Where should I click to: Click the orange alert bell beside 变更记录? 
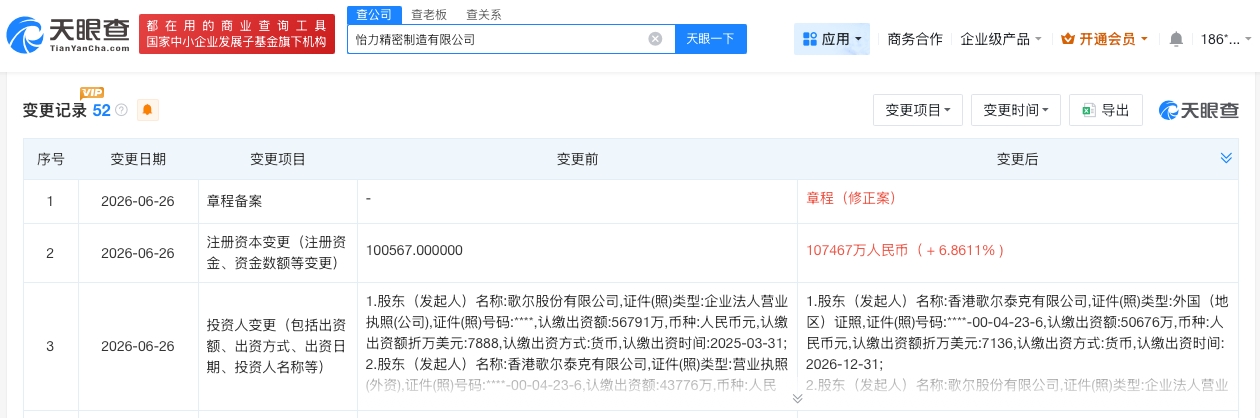(148, 110)
